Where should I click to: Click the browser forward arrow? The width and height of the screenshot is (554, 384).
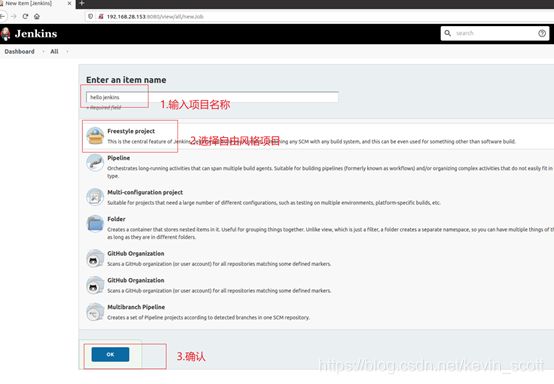(x=14, y=16)
